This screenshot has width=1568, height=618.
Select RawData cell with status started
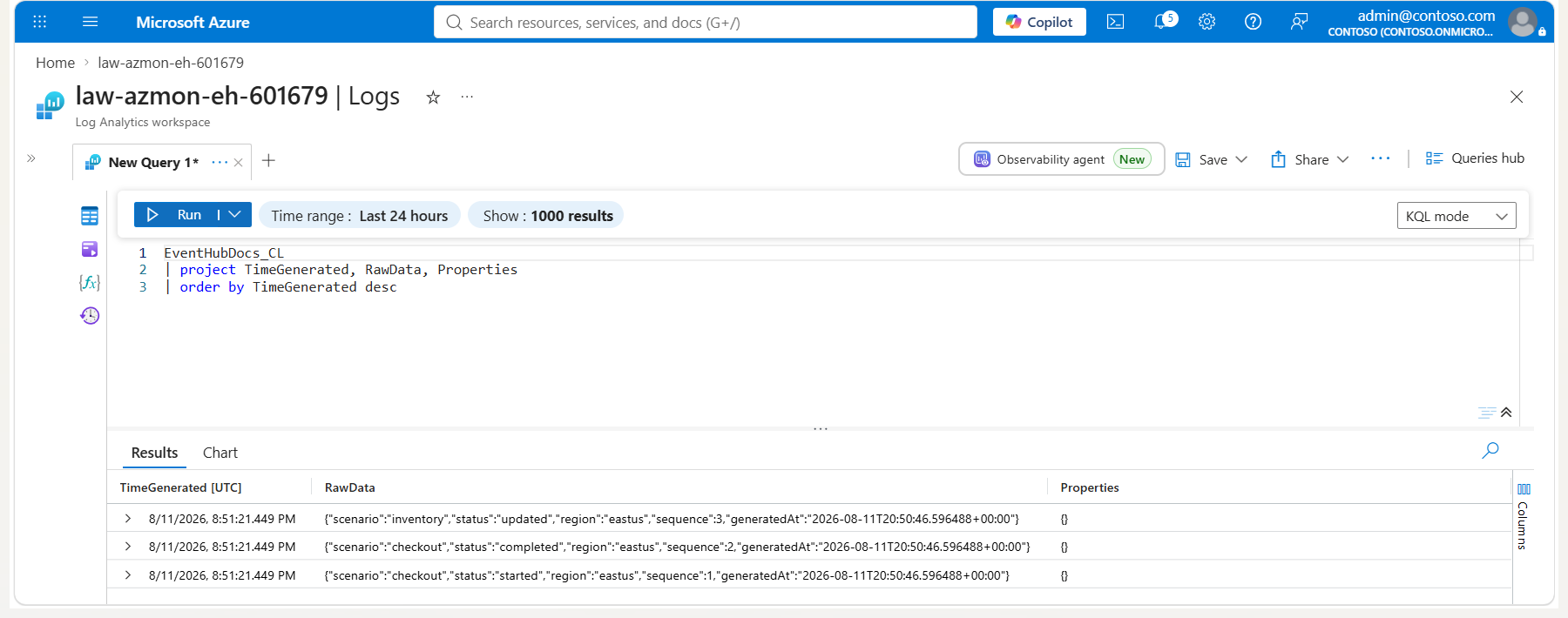tap(666, 575)
